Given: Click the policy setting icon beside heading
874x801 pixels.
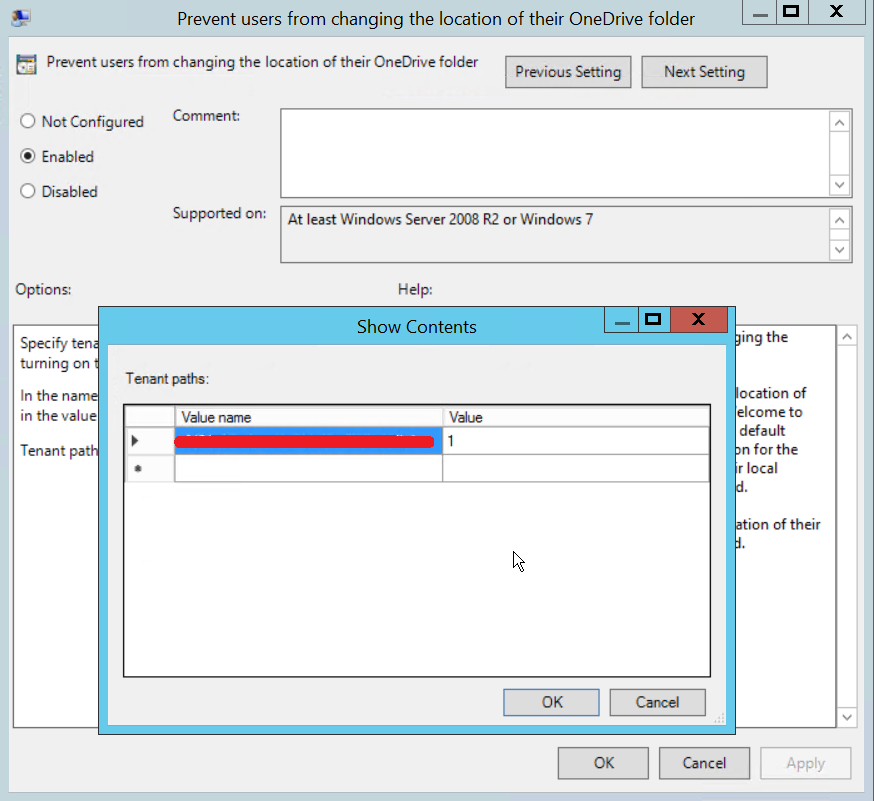Looking at the screenshot, I should tap(26, 64).
